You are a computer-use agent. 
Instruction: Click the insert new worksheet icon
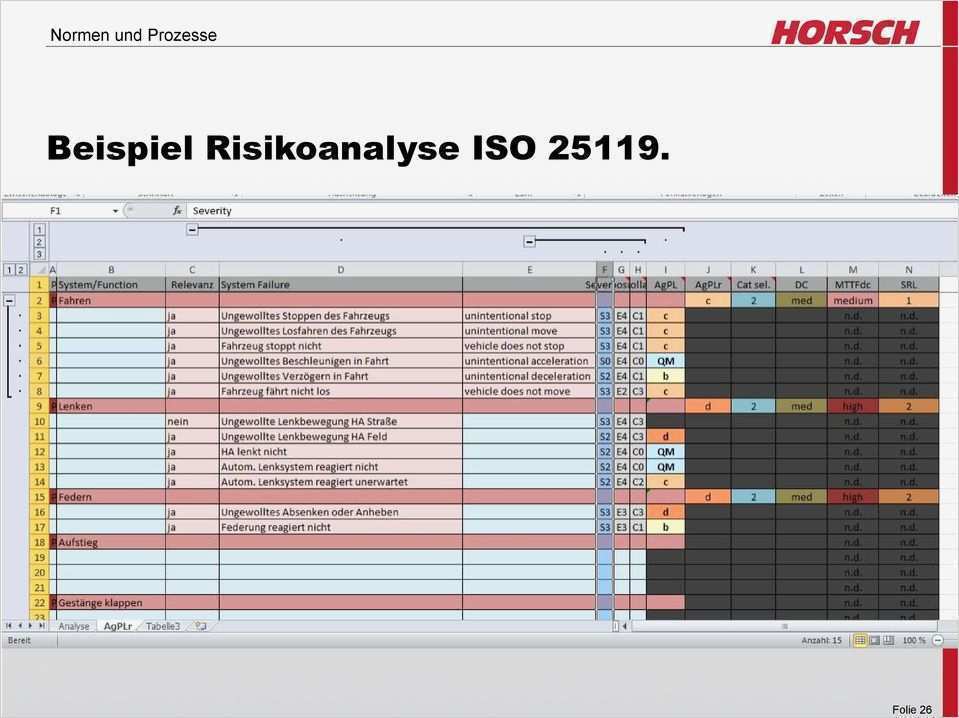pos(201,626)
